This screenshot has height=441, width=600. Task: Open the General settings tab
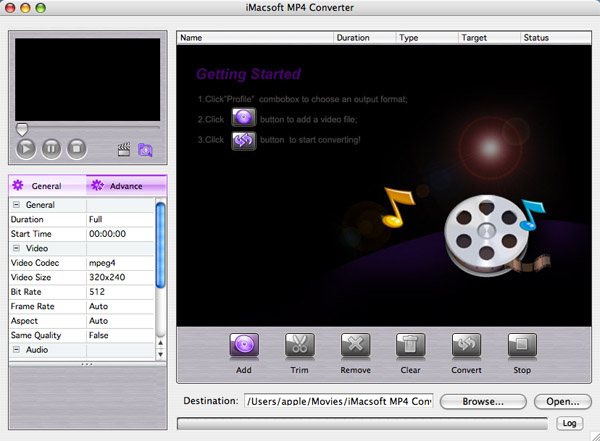pyautogui.click(x=46, y=186)
